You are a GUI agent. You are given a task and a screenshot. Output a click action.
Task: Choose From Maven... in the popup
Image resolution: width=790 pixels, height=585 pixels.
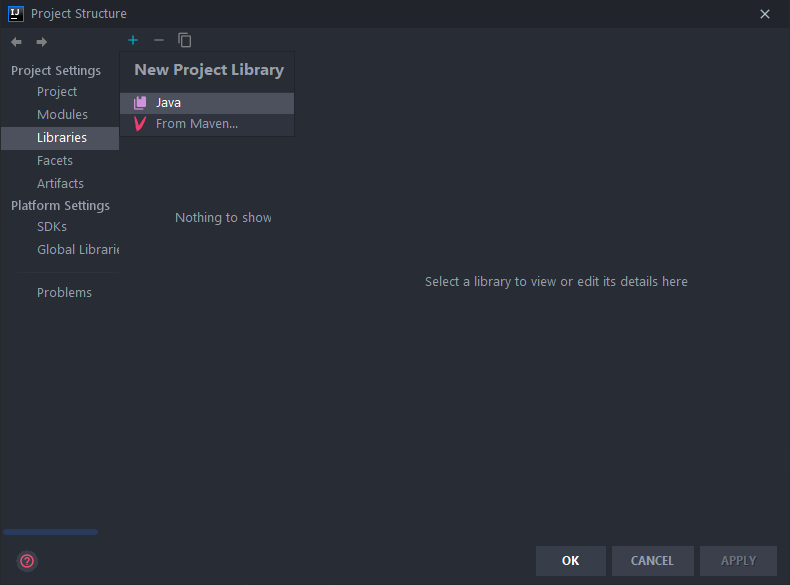(x=207, y=123)
